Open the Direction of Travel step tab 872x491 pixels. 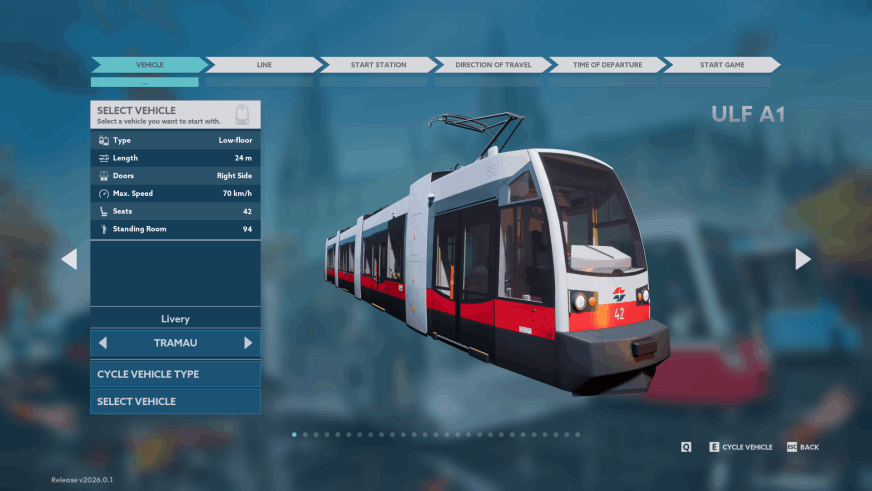coord(493,65)
